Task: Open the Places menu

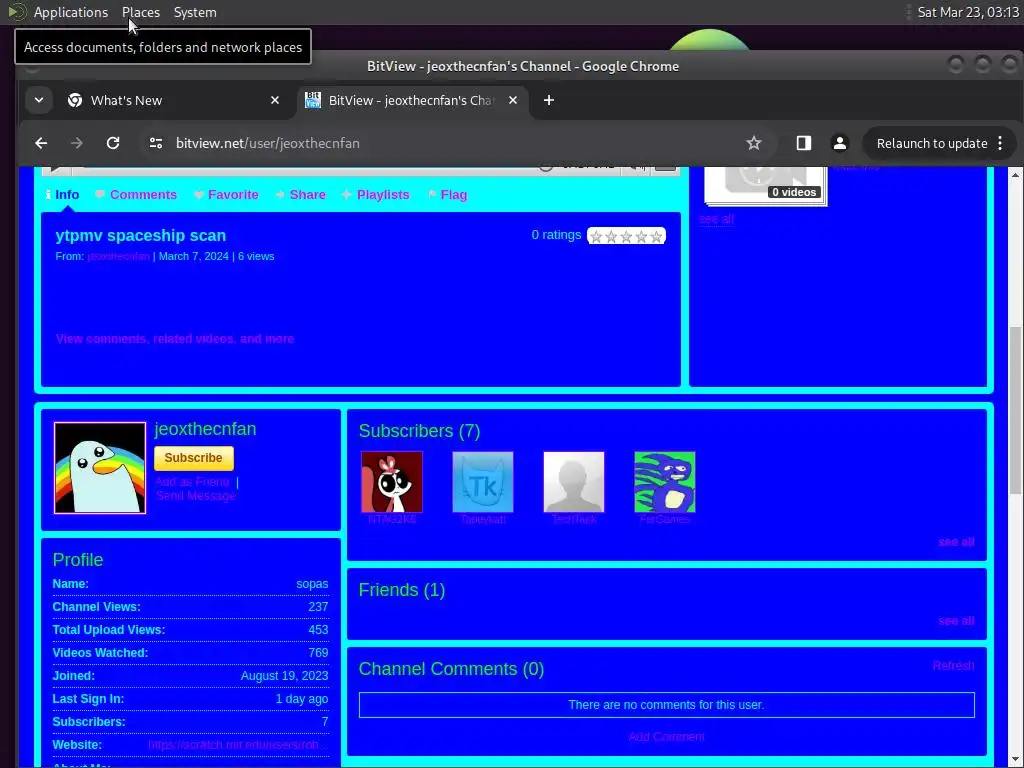Action: [141, 12]
